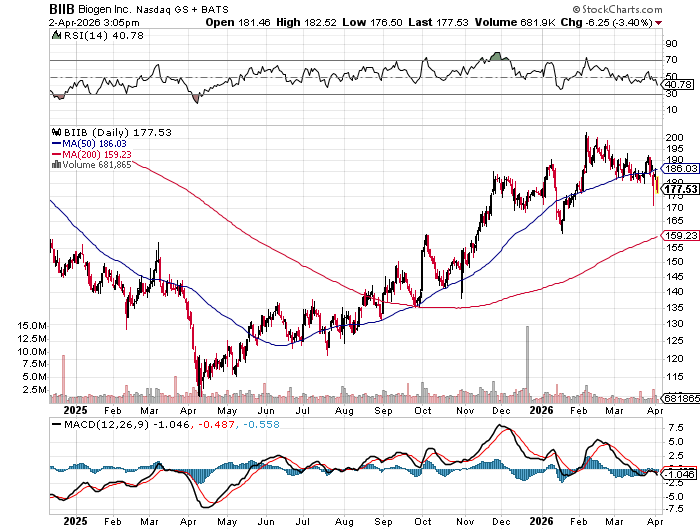Screen dimensions: 700x530
Task: Click the red MA(200) legend line marker
Action: click(57, 154)
